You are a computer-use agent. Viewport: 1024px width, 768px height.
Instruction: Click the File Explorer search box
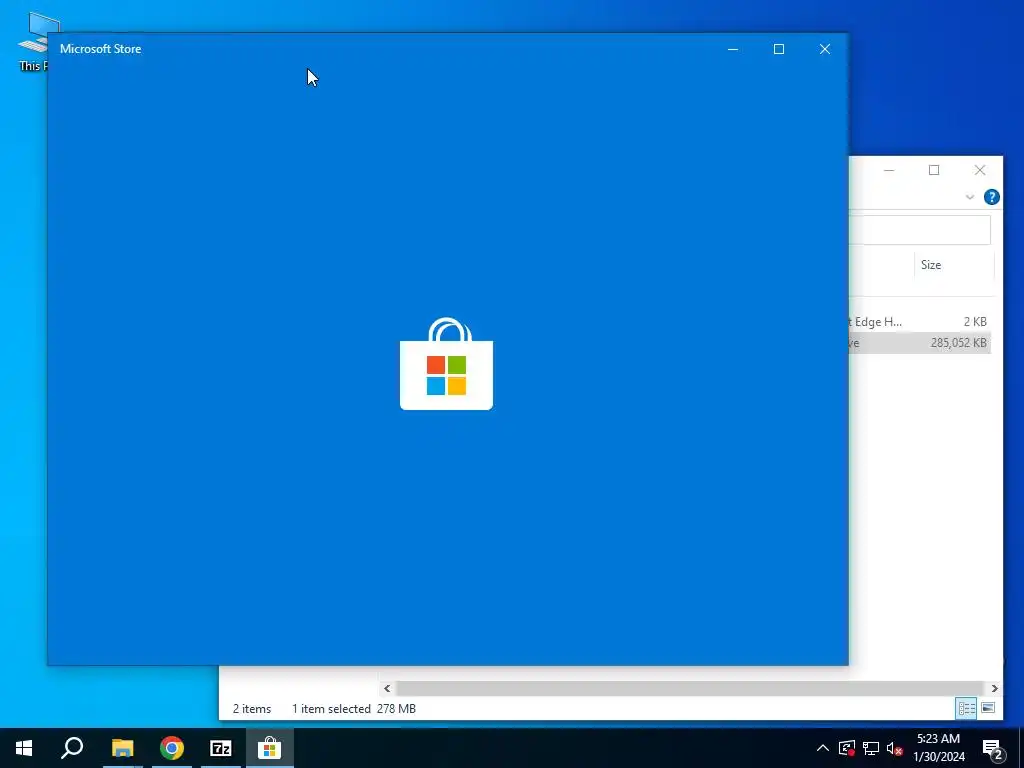coord(920,231)
